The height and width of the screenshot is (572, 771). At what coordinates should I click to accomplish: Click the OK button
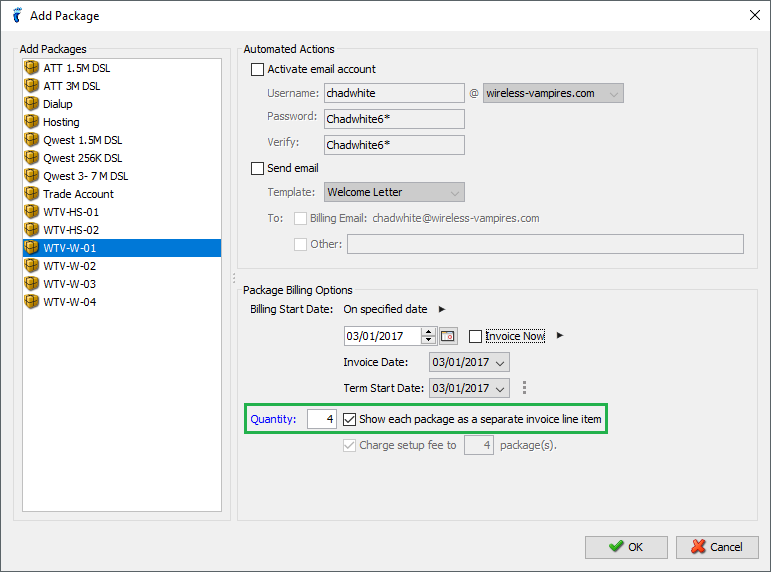626,547
